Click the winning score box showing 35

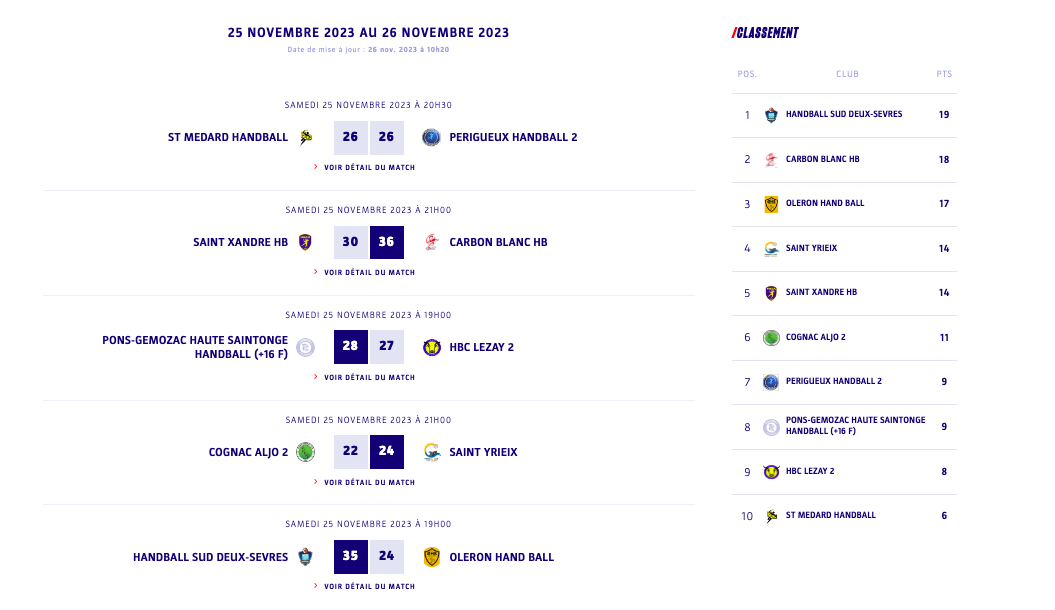[x=350, y=557]
